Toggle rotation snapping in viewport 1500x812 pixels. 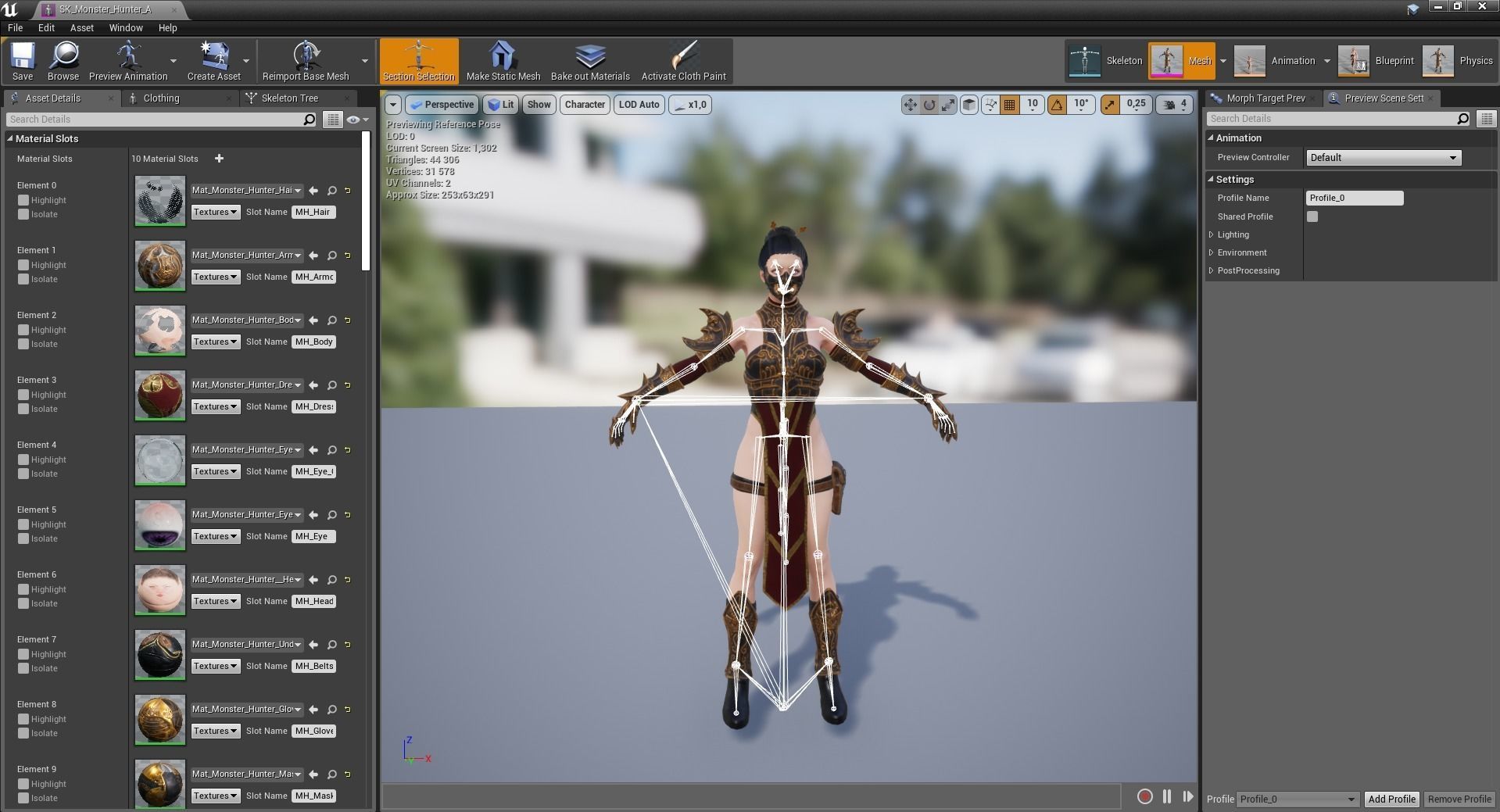(x=1057, y=105)
